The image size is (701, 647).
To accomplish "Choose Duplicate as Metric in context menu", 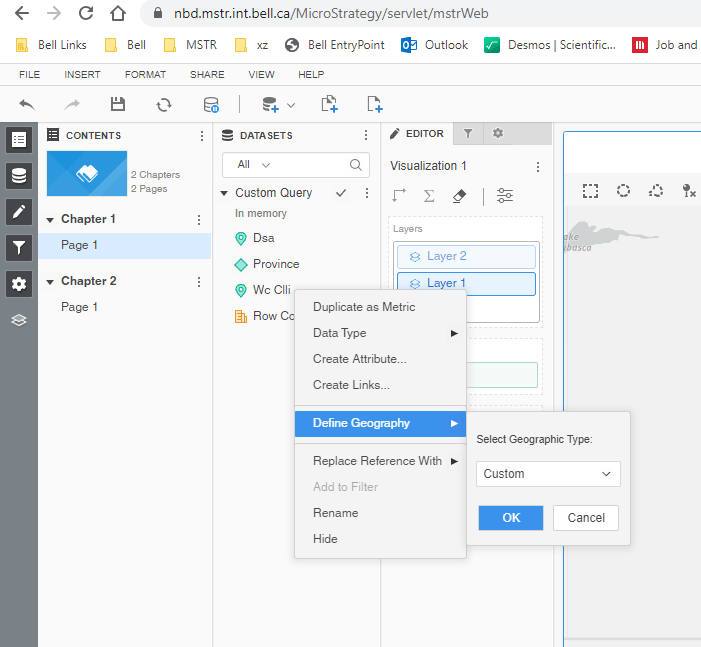I will 363,307.
